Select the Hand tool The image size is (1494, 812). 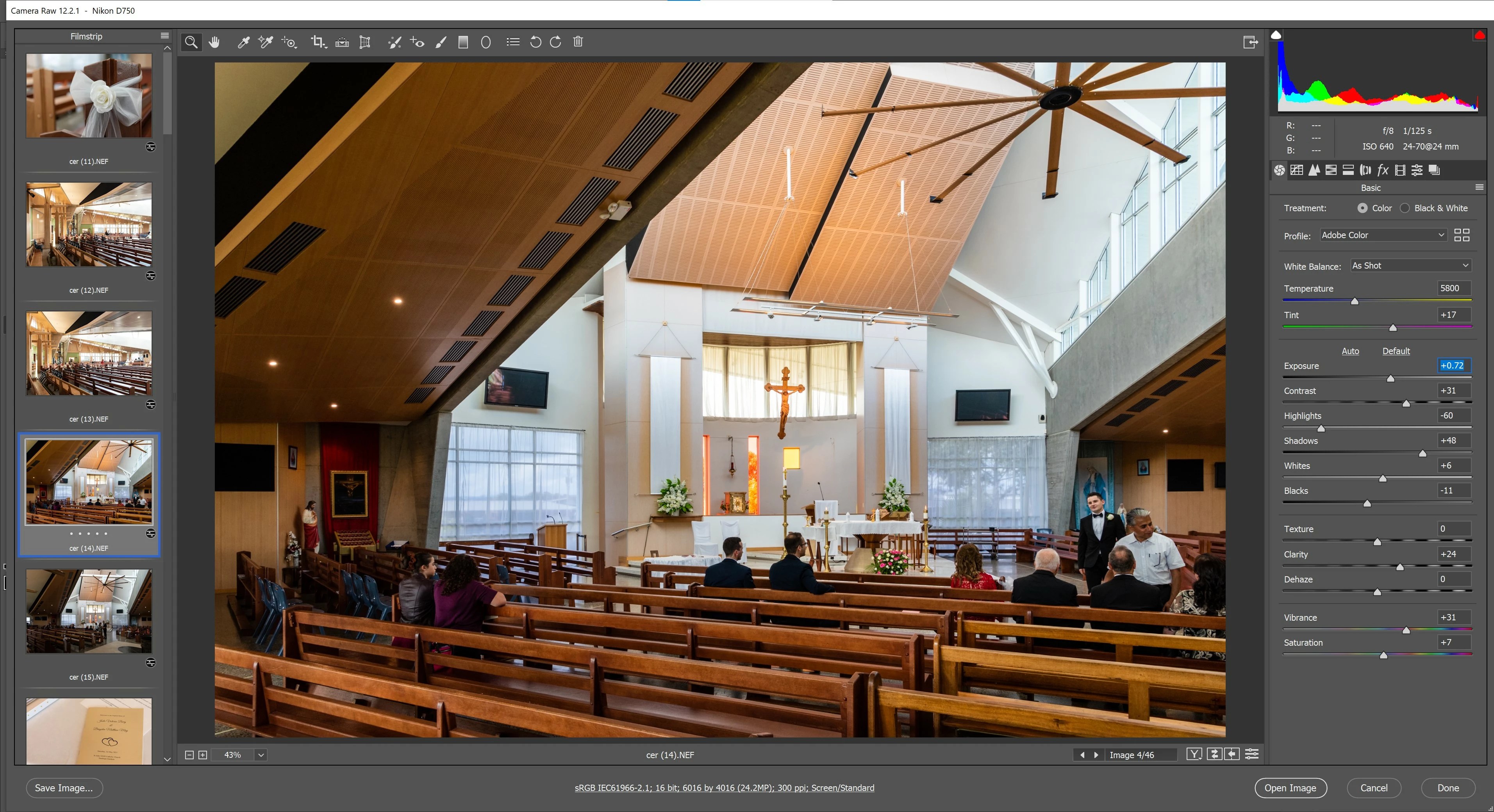tap(214, 42)
